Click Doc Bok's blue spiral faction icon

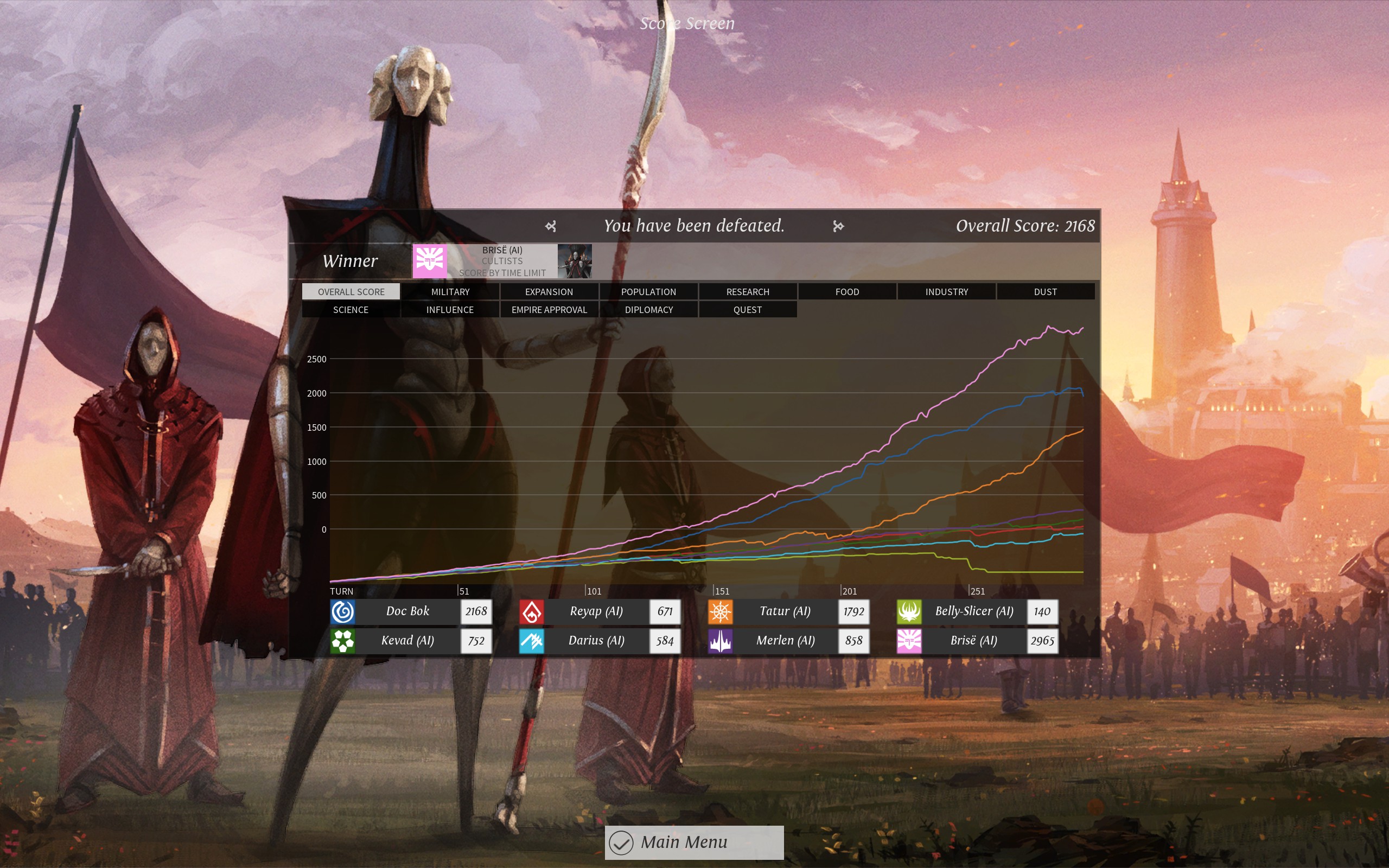coord(343,611)
